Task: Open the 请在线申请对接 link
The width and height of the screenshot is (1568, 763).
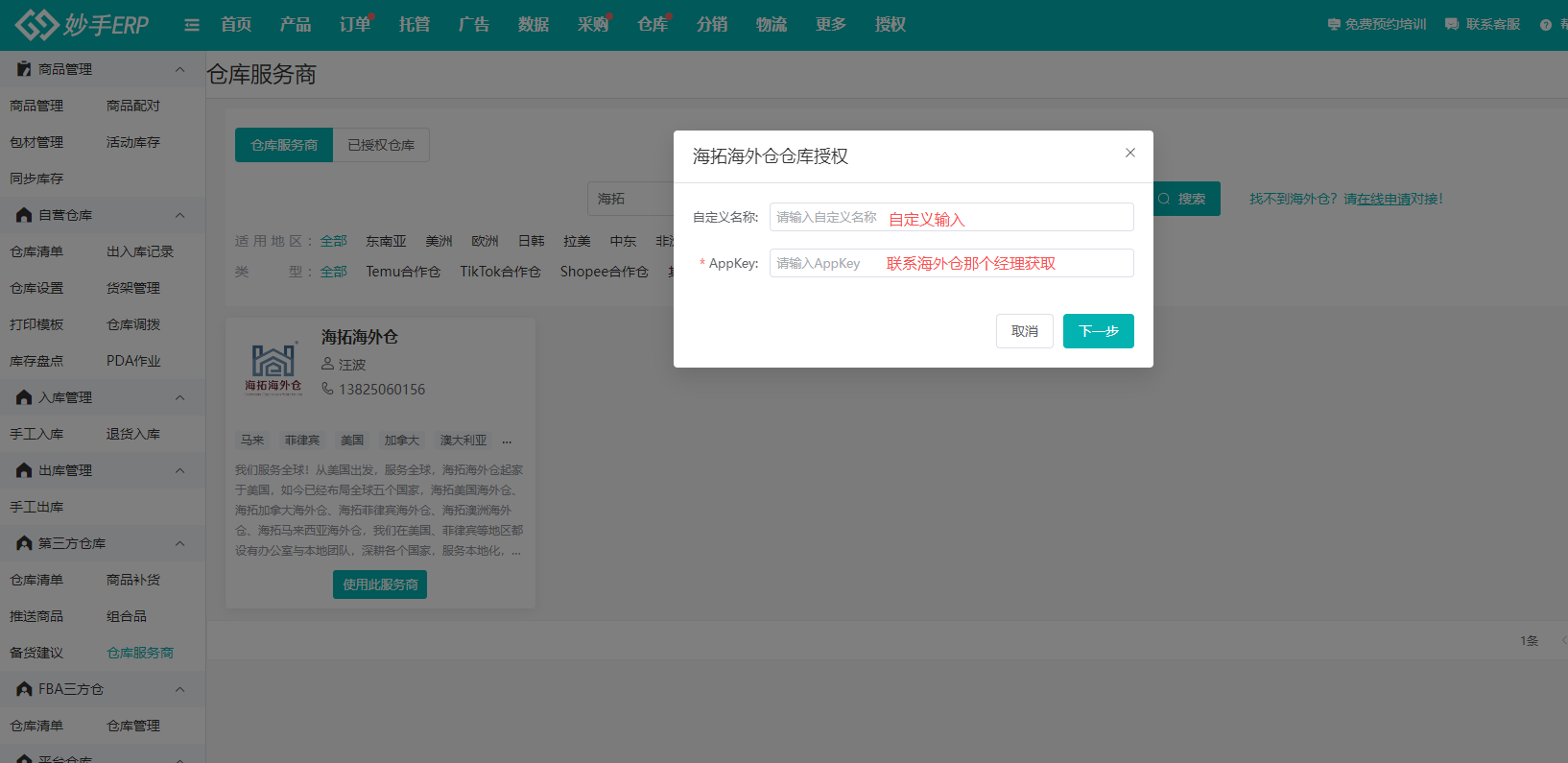Action: (1390, 199)
